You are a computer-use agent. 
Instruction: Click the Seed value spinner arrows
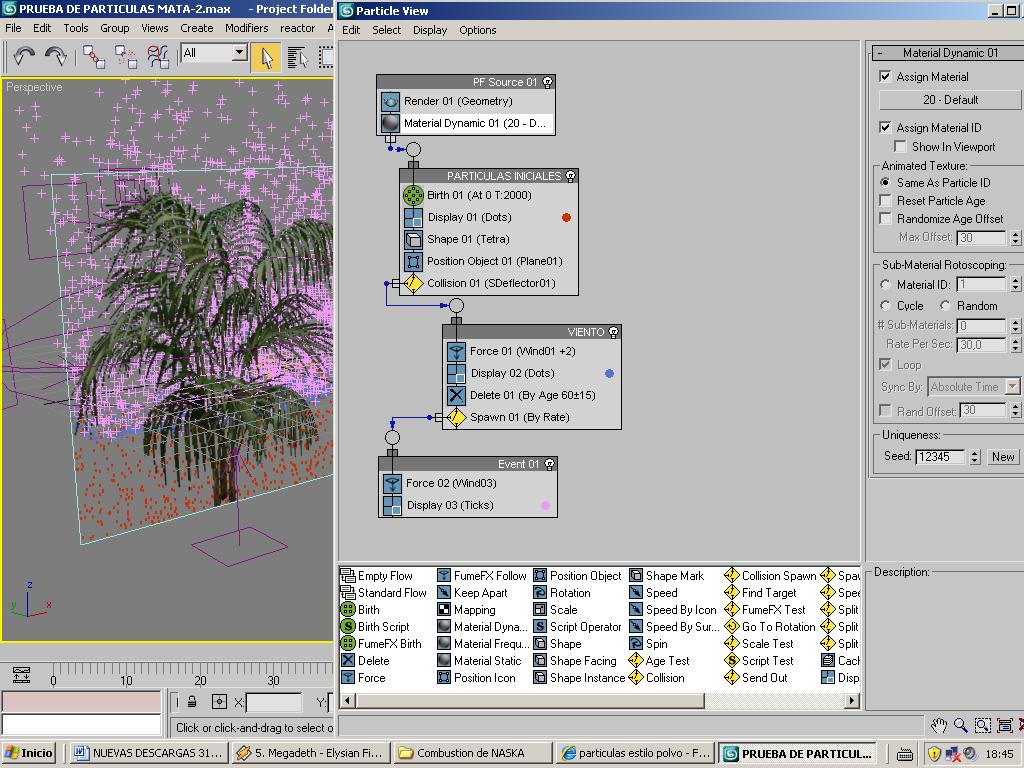[974, 456]
